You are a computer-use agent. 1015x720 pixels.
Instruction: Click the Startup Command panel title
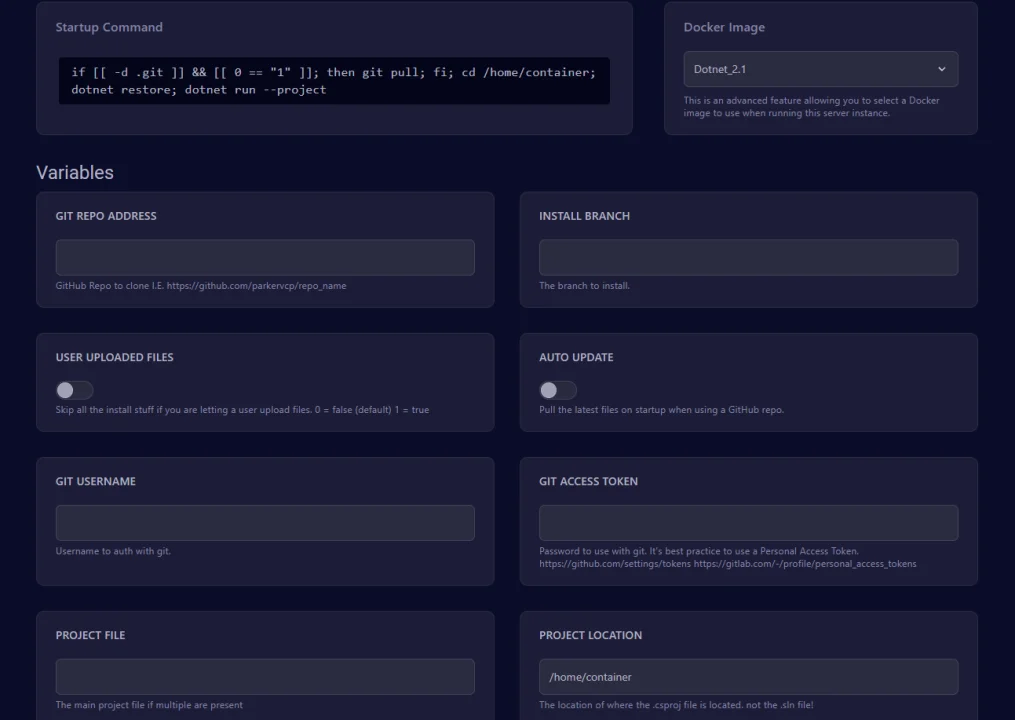109,27
